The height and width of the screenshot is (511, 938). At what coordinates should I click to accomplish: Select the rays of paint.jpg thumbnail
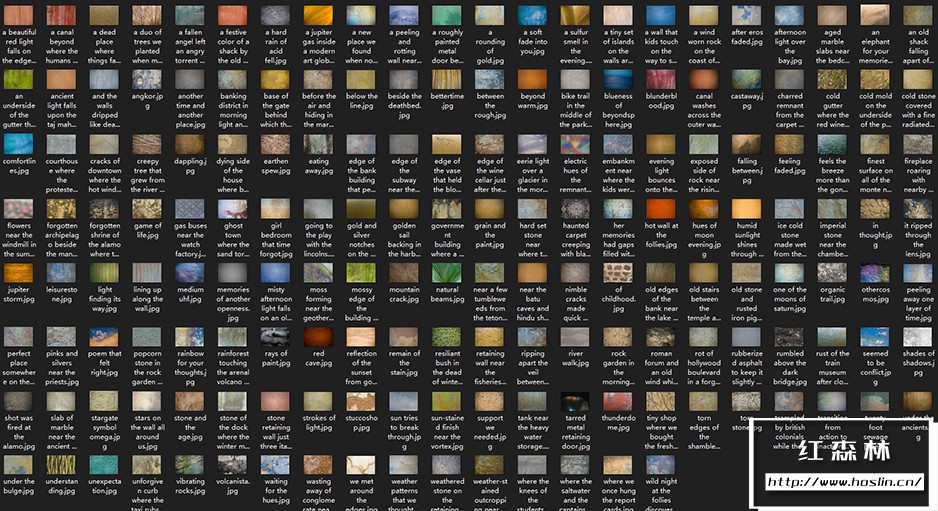276,337
